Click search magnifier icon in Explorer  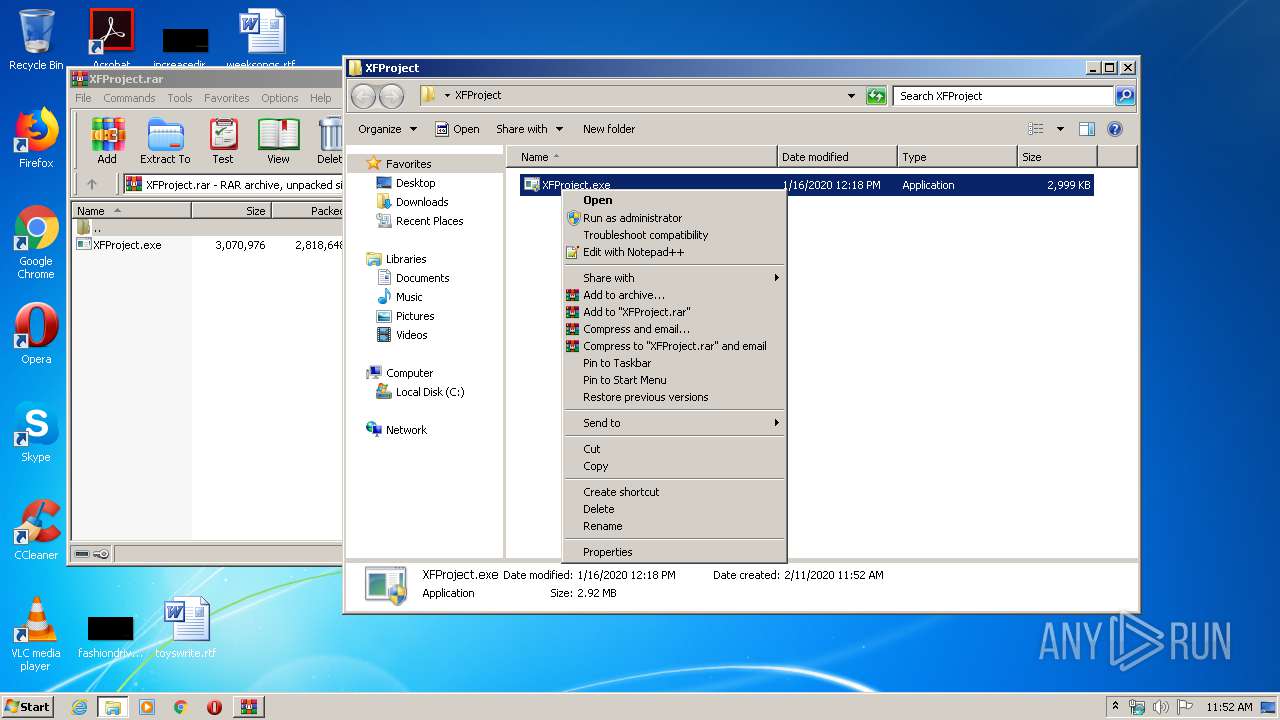(x=1125, y=96)
